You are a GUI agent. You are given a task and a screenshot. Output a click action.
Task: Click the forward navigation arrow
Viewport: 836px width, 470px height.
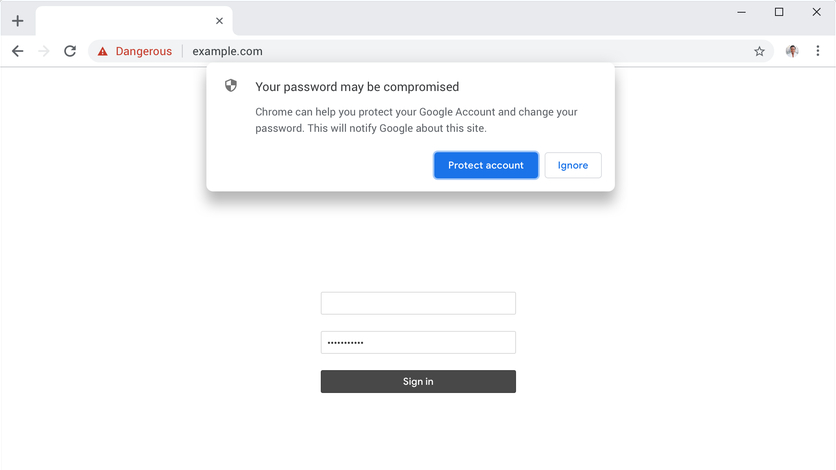coord(43,51)
